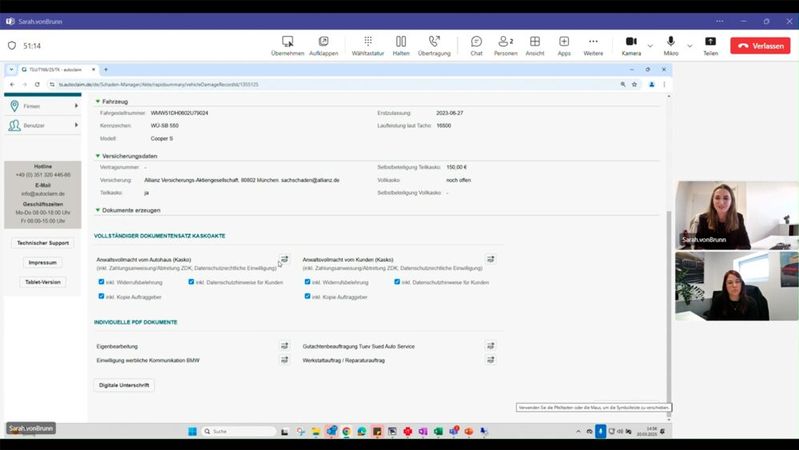
Task: Expand the Firmen sidebar menu arrow
Action: pyautogui.click(x=76, y=105)
